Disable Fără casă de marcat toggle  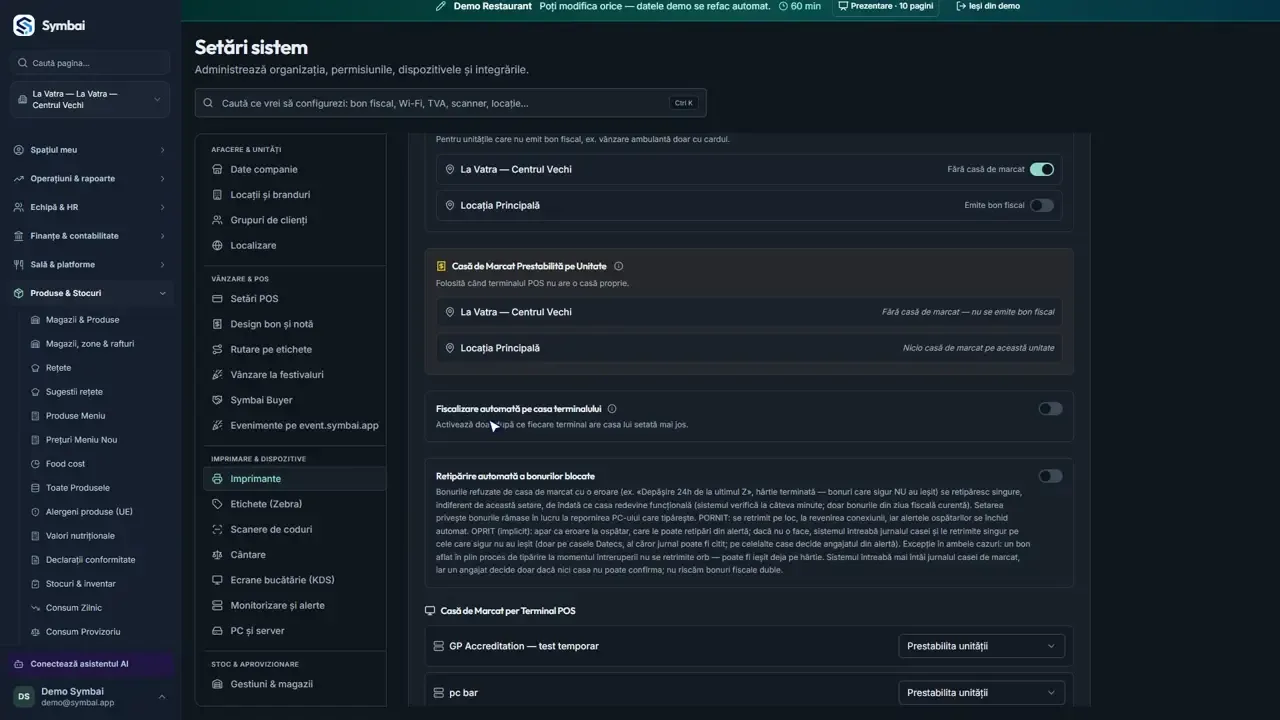1042,169
